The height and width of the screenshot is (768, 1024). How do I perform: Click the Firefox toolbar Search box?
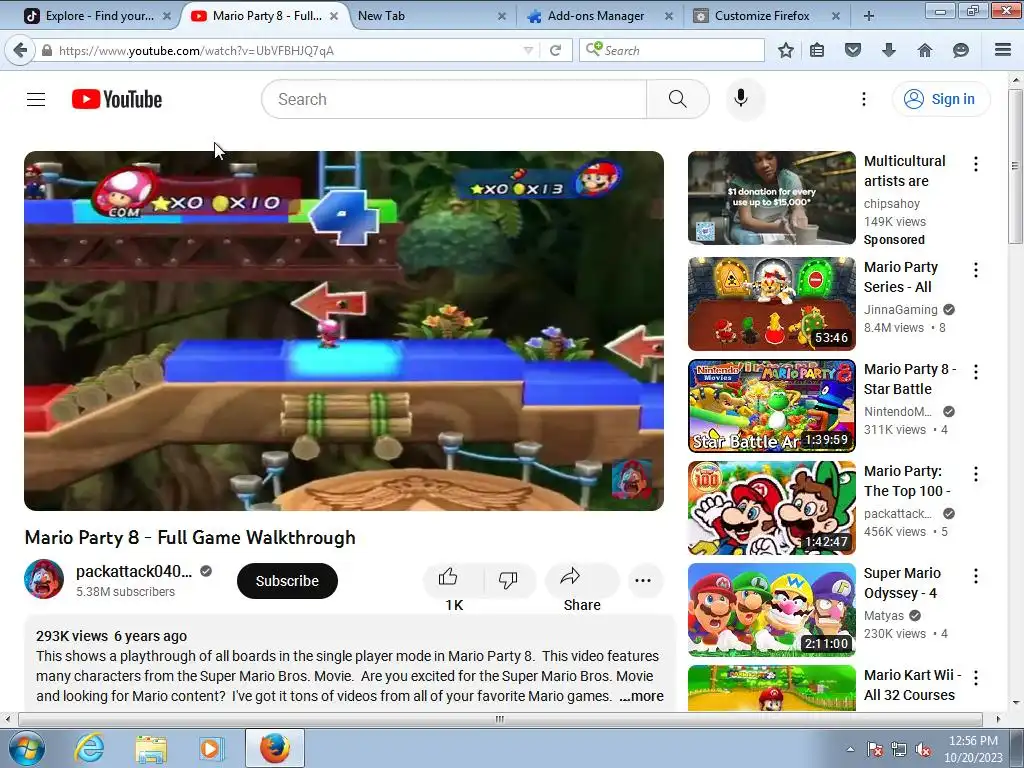672,50
